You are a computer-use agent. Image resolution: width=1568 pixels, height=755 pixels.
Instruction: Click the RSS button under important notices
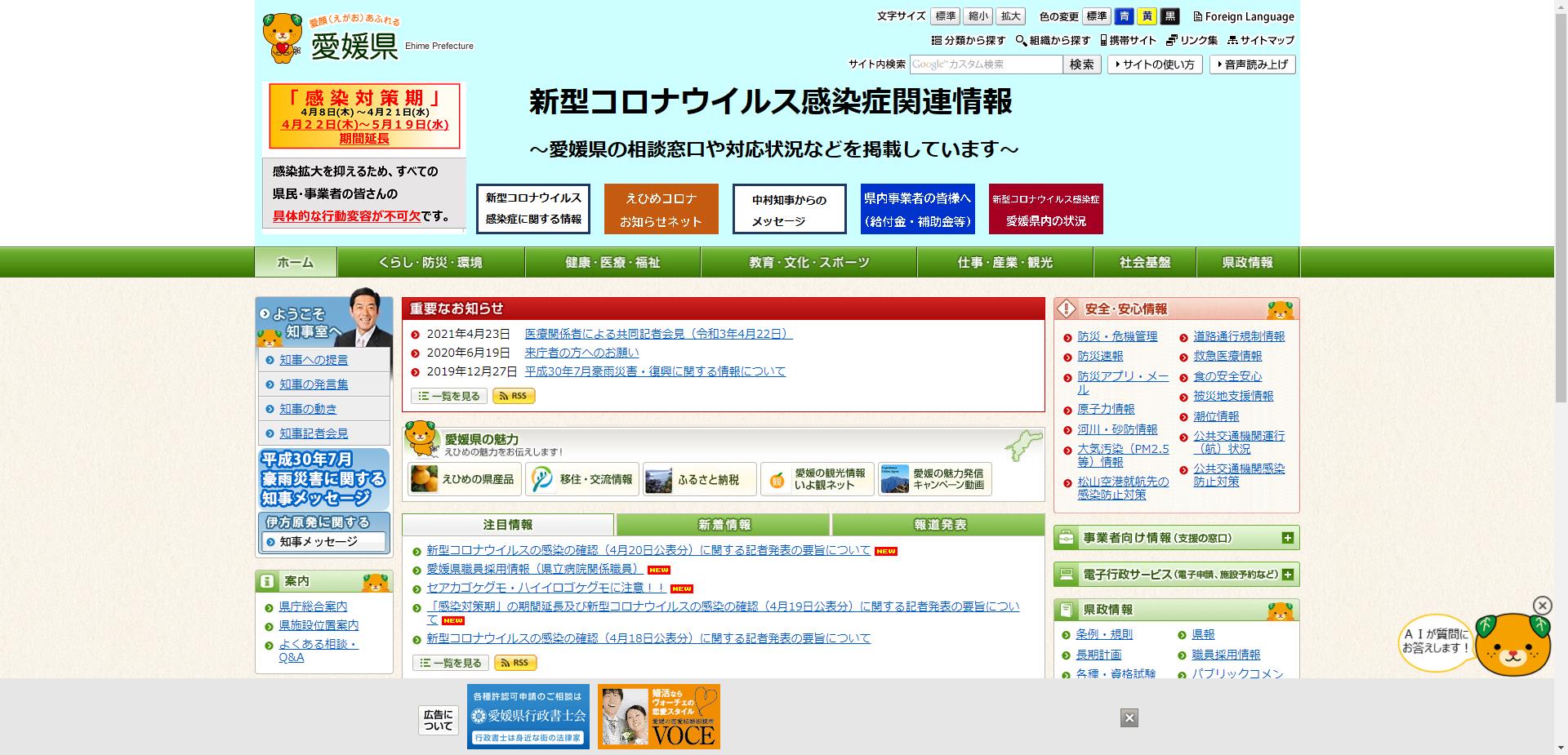(514, 396)
